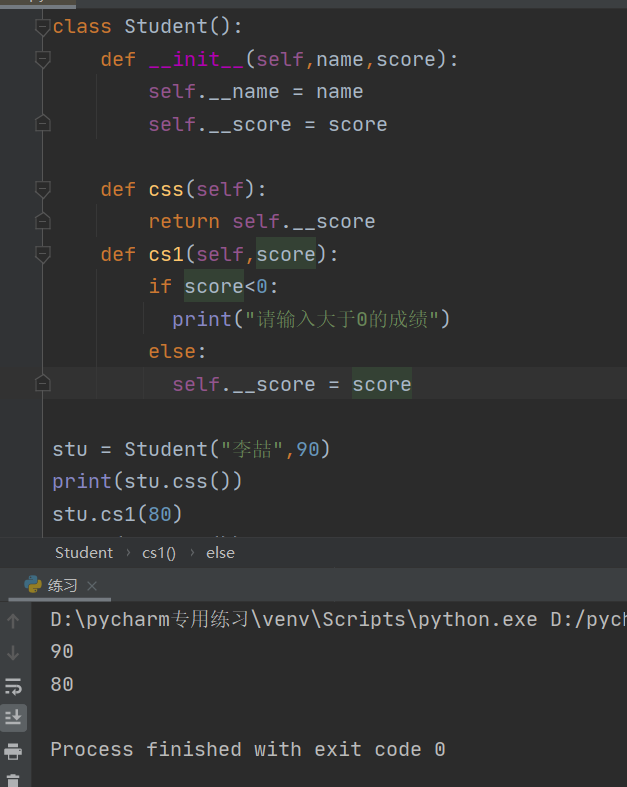
Task: Click highlighted score parameter in def cs1
Action: [286, 254]
